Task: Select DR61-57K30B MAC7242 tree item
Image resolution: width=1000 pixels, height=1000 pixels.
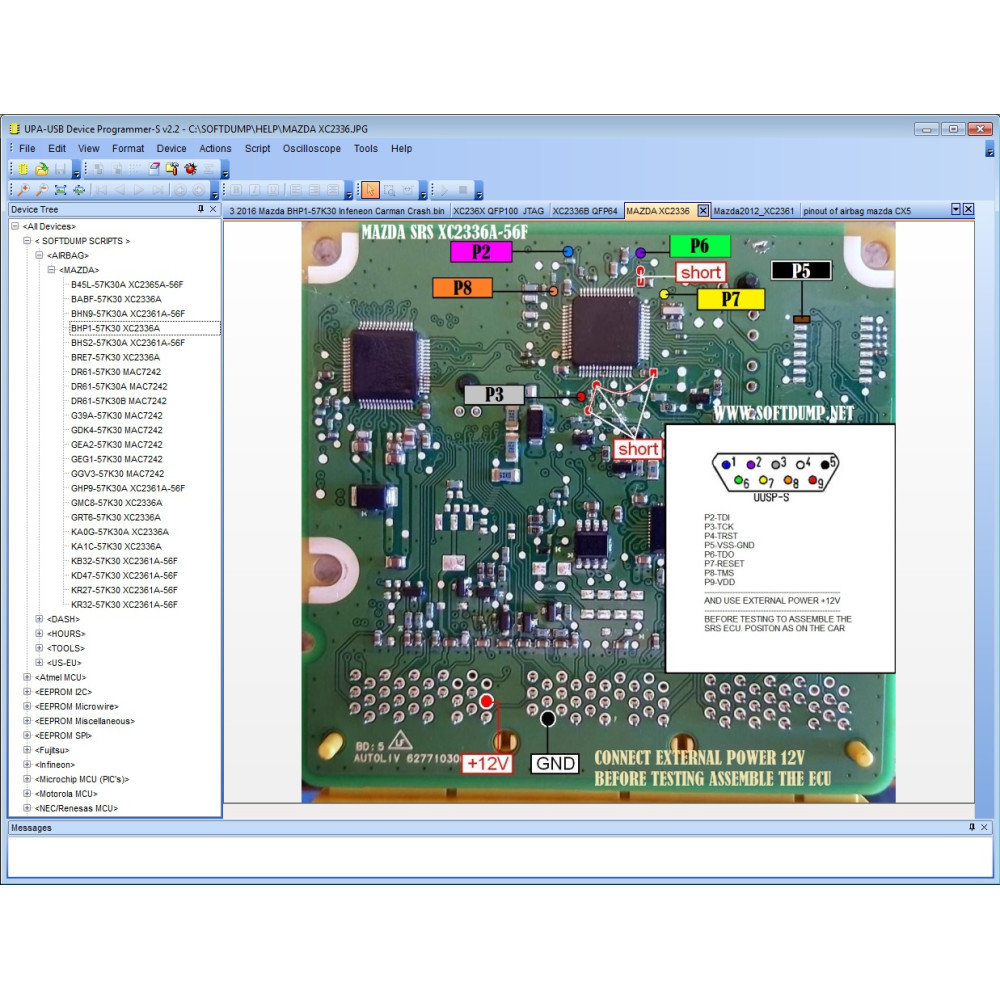Action: pyautogui.click(x=119, y=401)
